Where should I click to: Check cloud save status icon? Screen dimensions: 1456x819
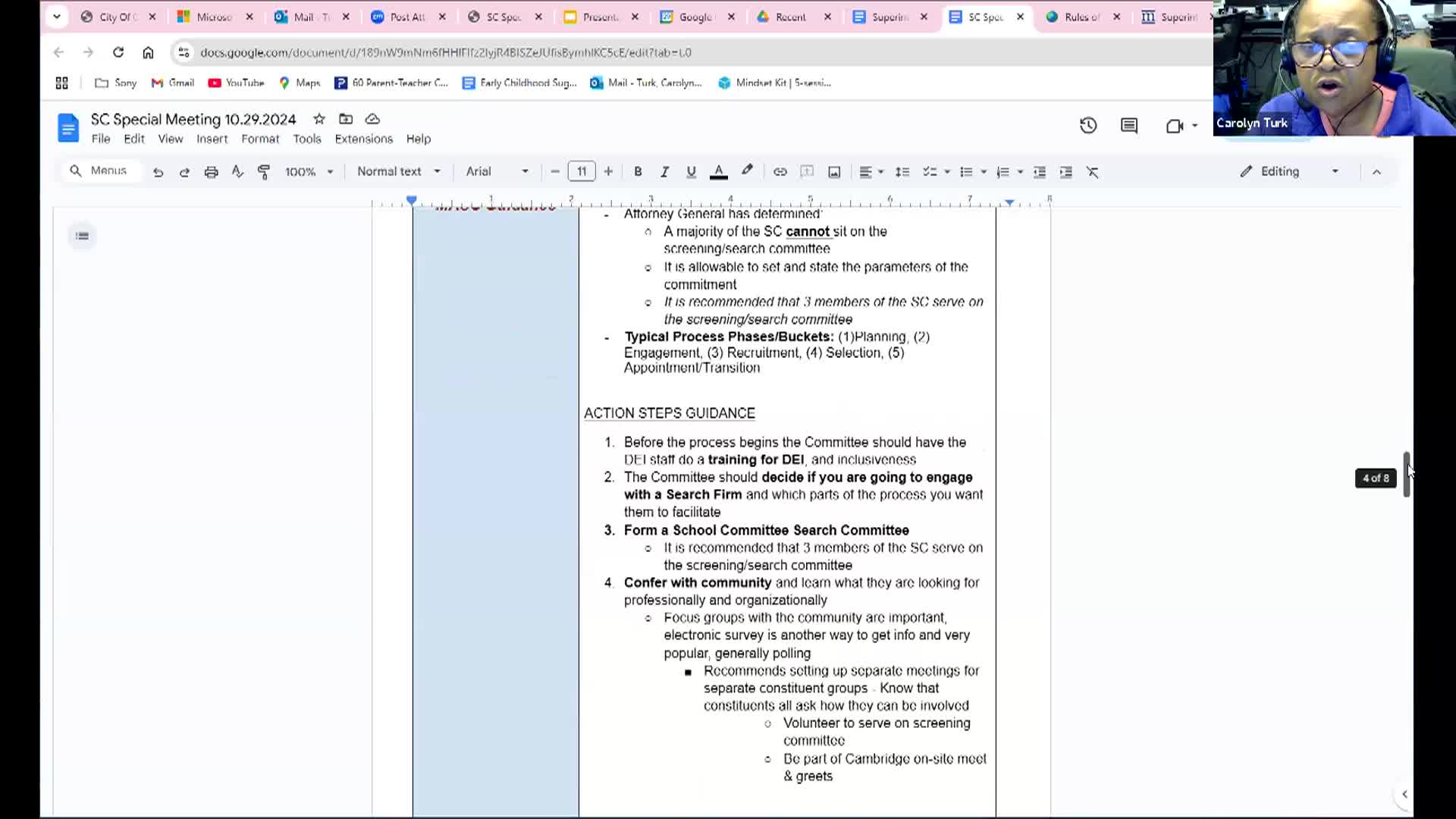coord(372,119)
